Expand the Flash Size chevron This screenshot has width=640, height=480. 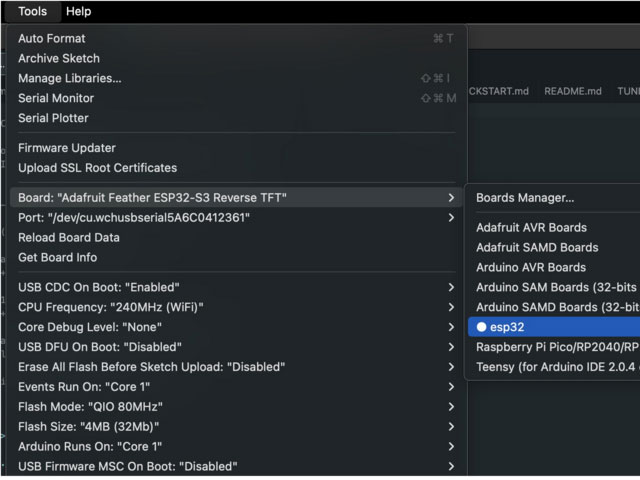click(x=451, y=427)
